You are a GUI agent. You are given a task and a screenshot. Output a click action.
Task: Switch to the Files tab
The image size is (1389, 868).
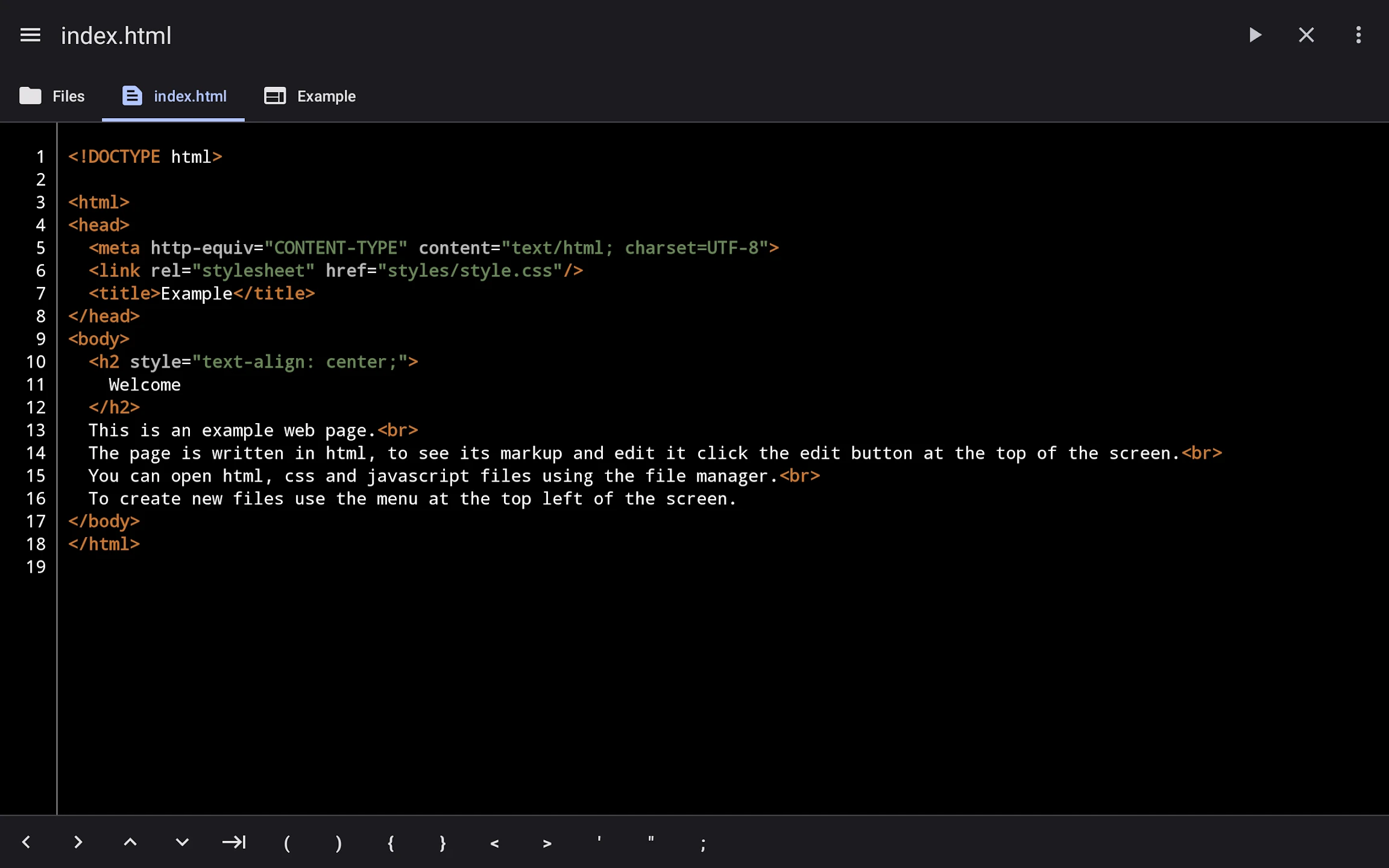52,96
